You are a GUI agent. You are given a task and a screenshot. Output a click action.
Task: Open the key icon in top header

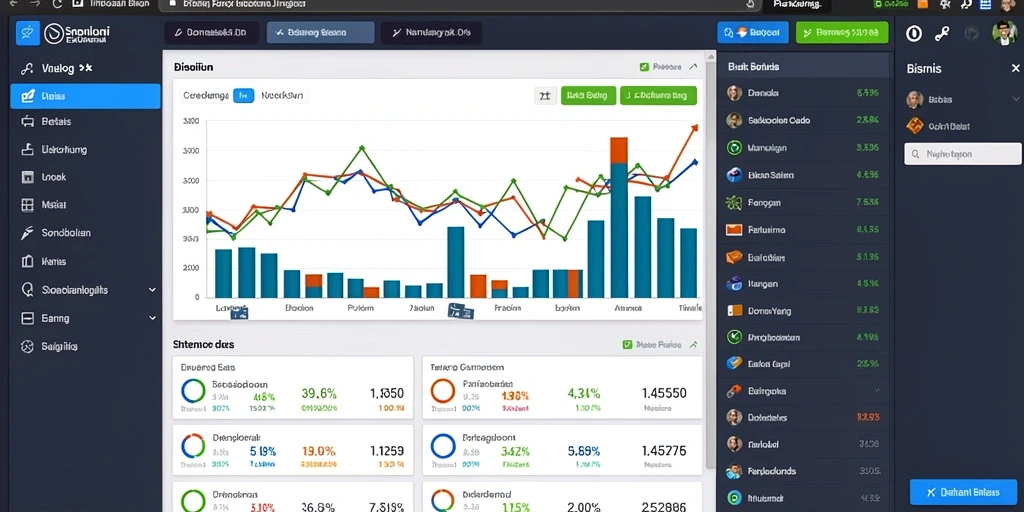pyautogui.click(x=942, y=33)
